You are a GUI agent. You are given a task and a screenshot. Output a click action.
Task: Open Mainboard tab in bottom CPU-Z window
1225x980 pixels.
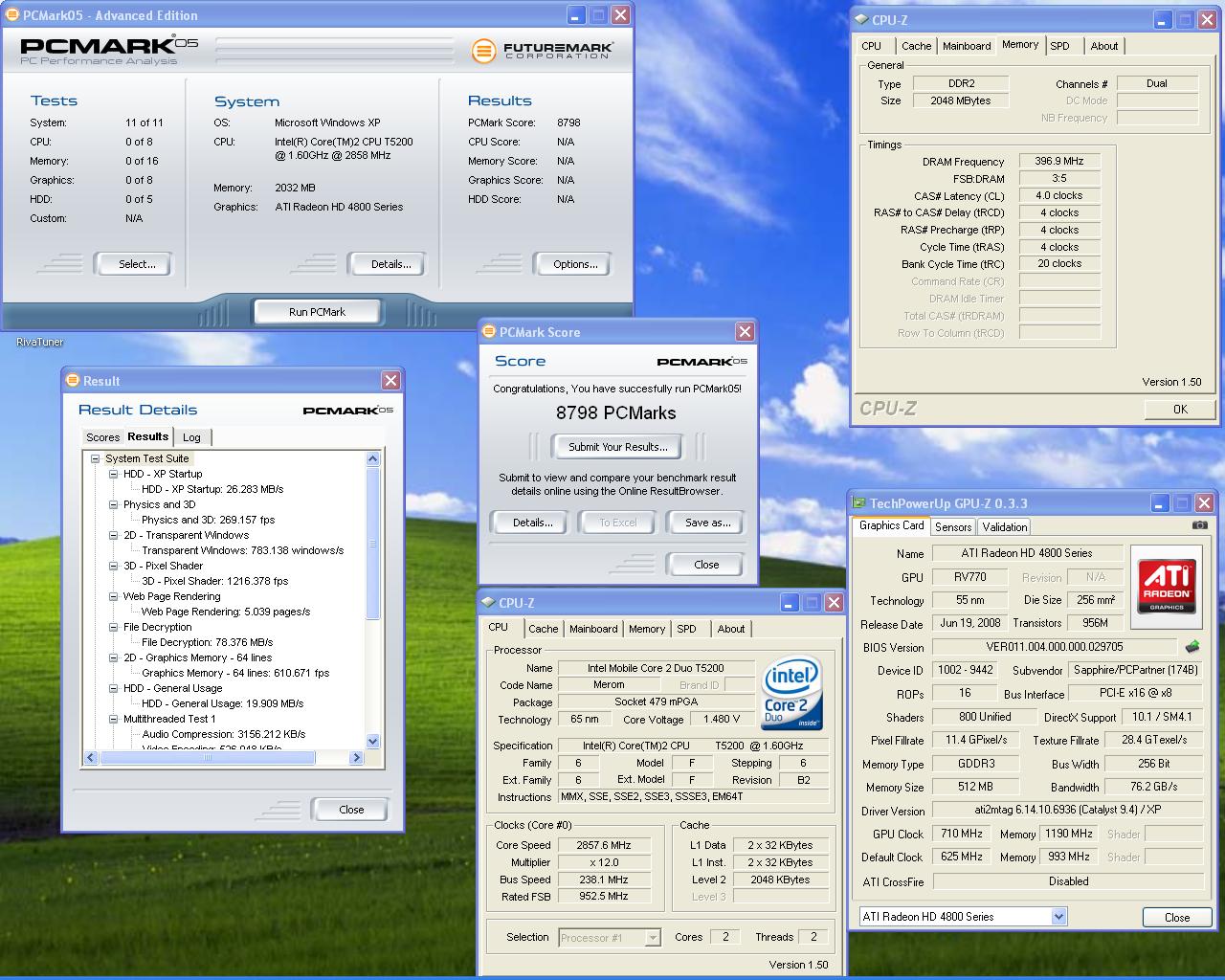(593, 629)
